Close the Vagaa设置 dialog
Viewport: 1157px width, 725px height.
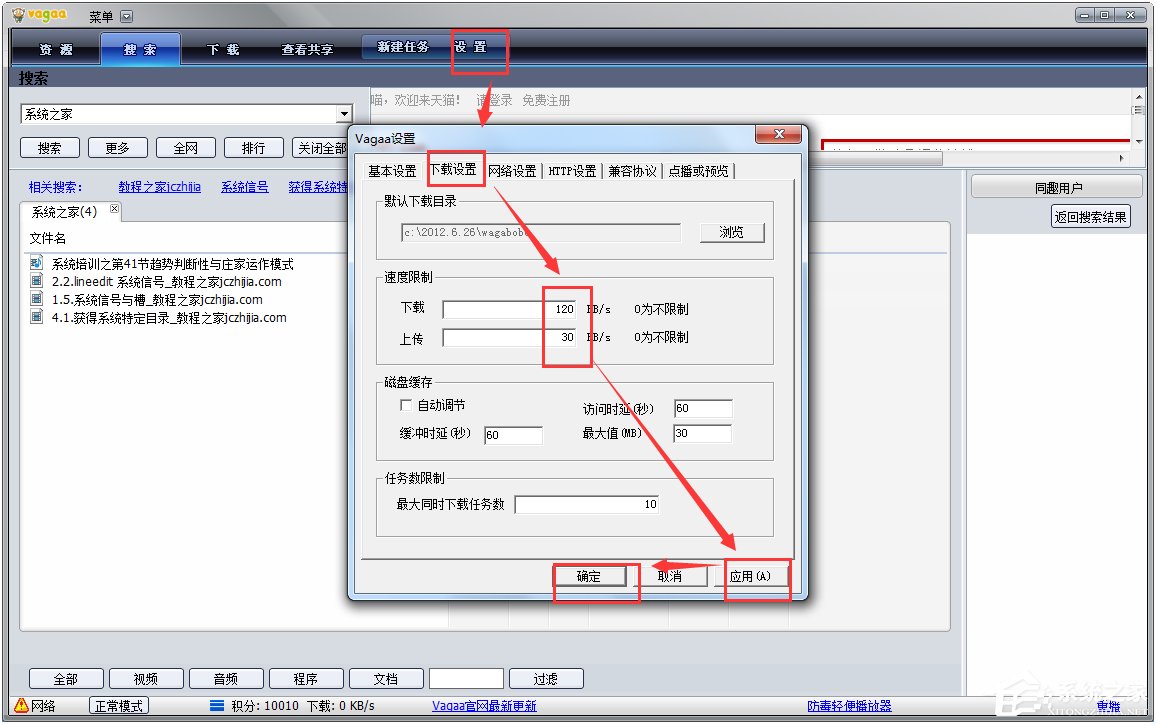[x=778, y=134]
